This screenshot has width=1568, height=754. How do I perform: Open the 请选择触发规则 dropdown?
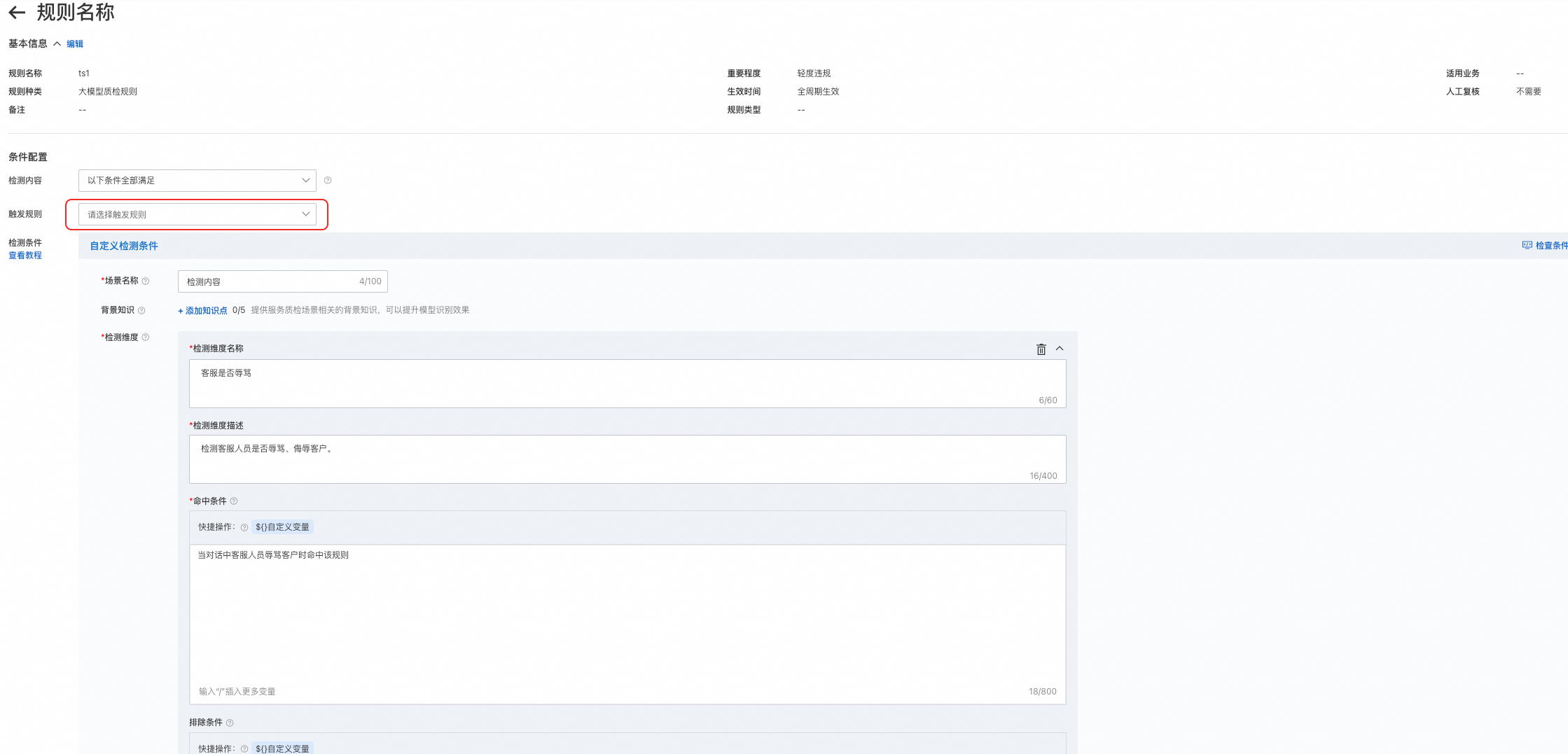(197, 214)
